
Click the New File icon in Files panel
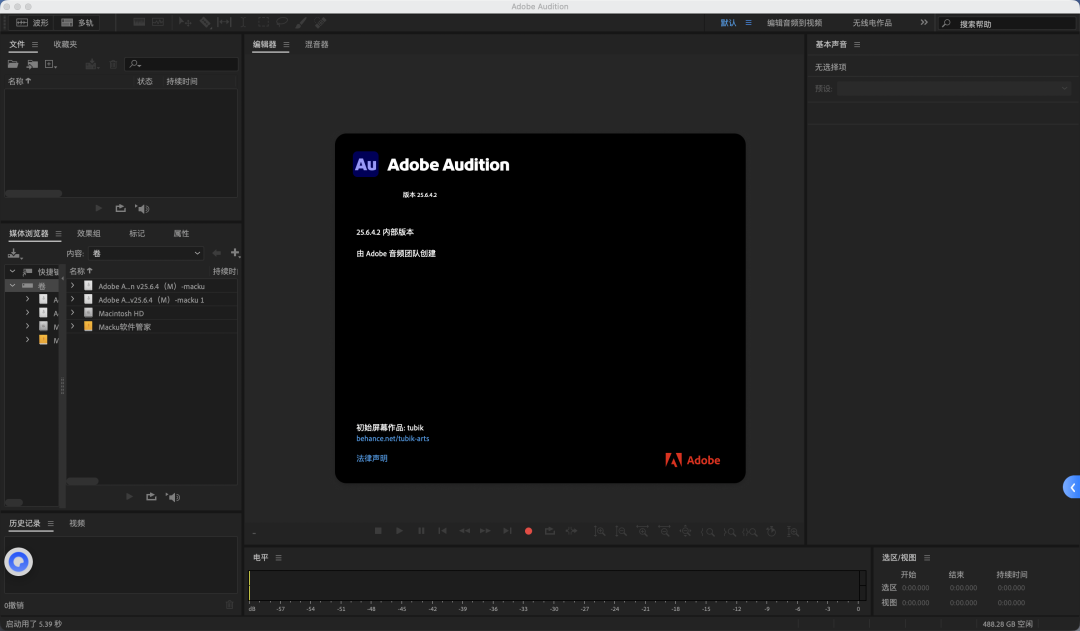(50, 64)
